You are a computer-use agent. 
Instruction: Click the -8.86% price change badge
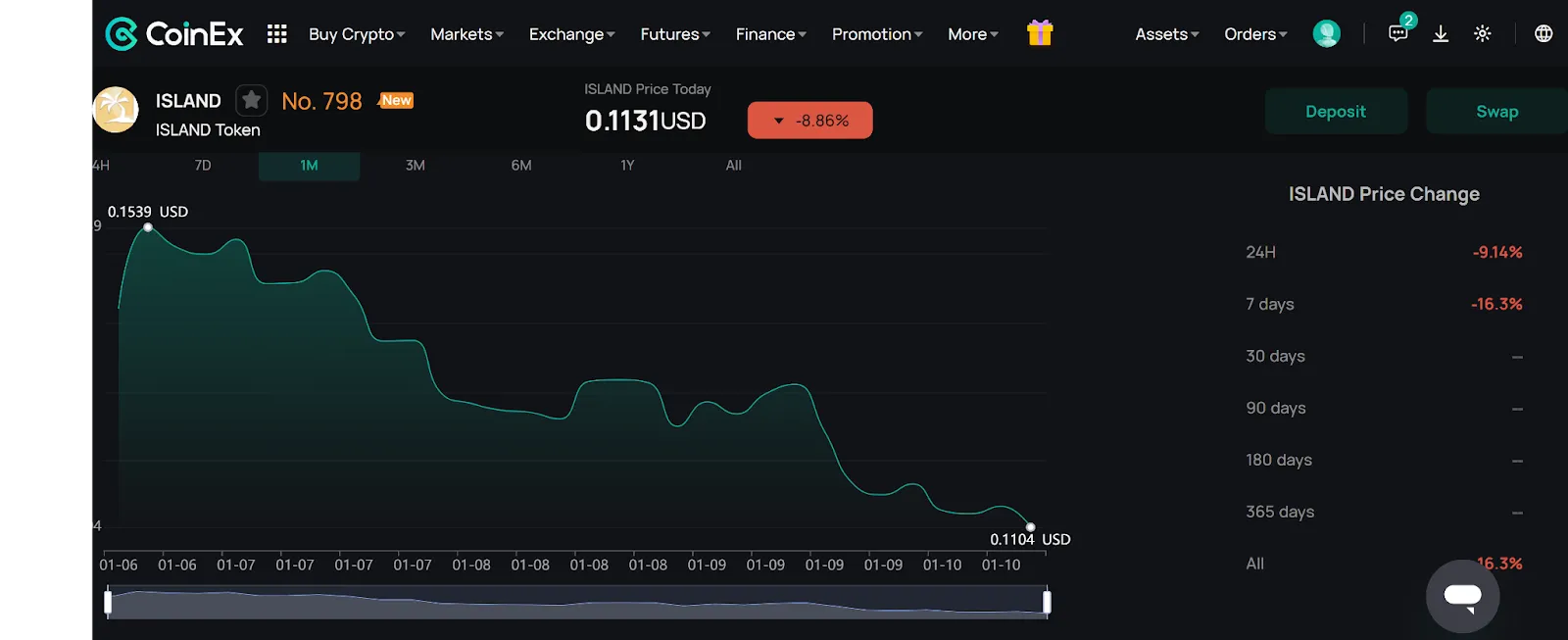[809, 121]
